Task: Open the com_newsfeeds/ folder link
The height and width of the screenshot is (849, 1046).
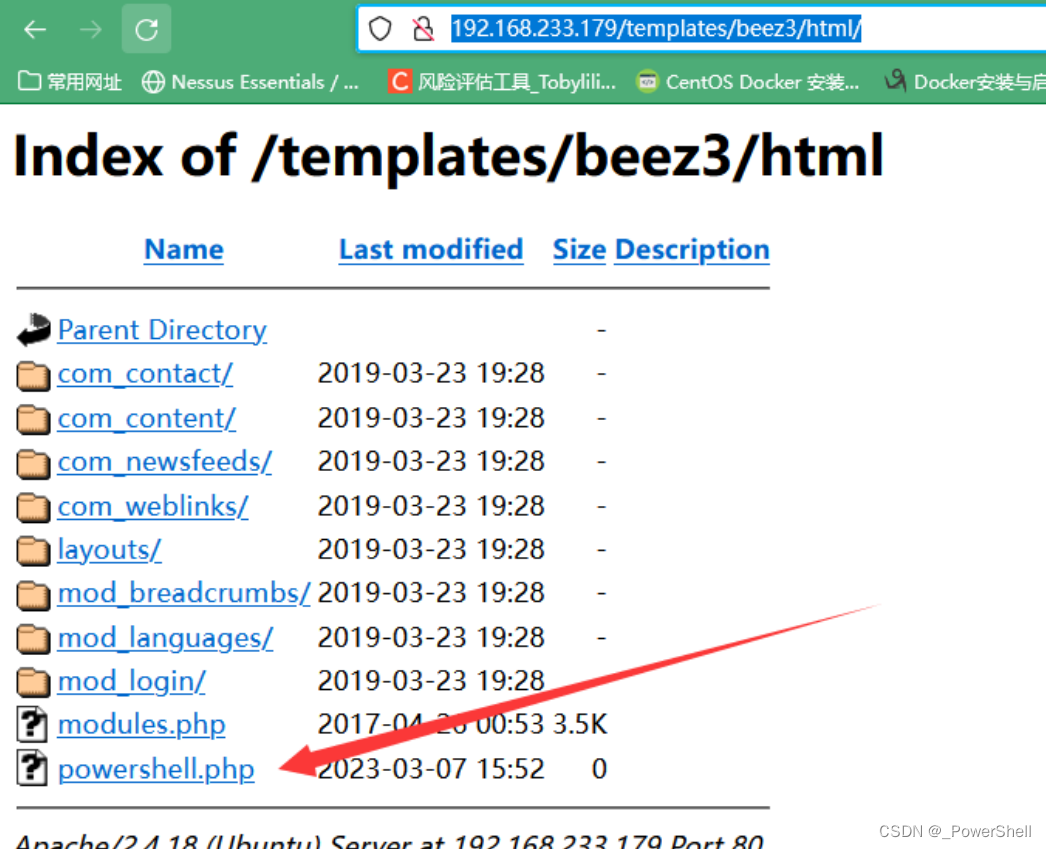Action: tap(165, 462)
